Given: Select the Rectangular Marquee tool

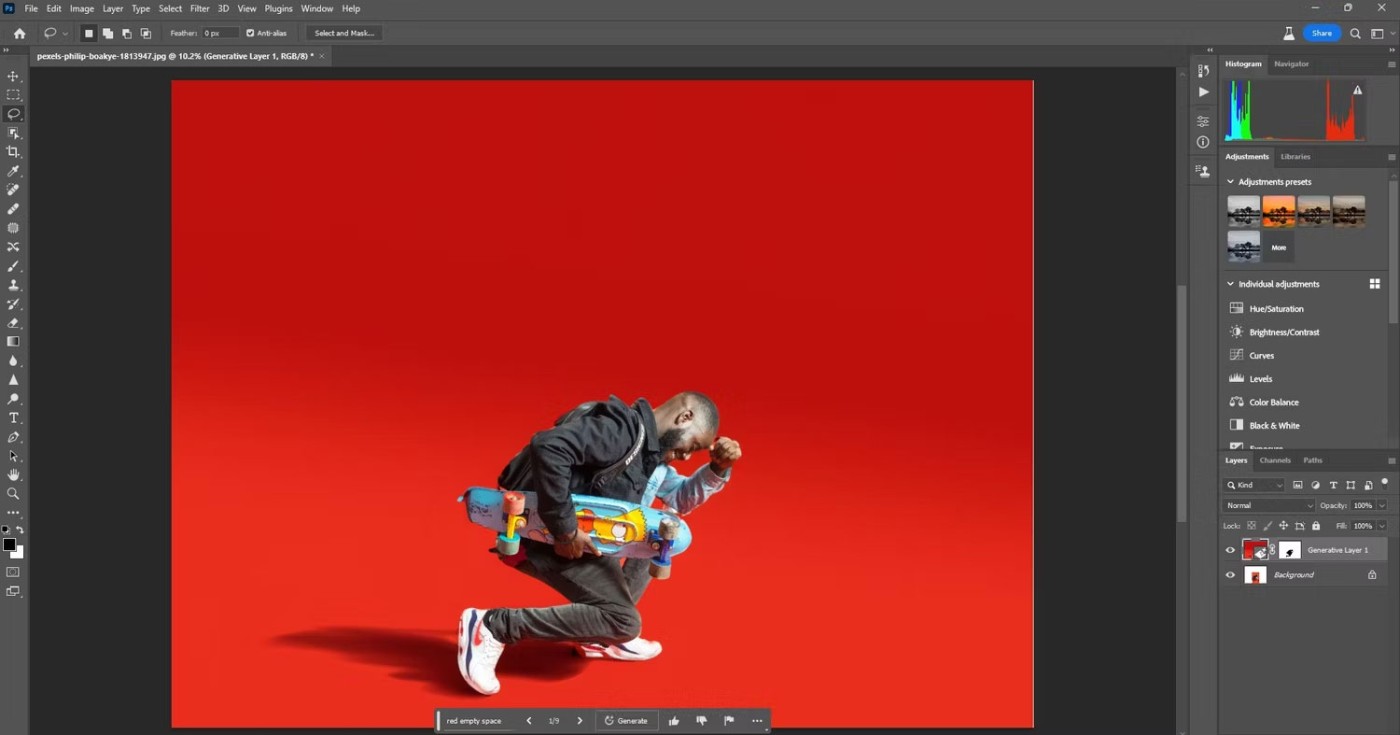Looking at the screenshot, I should coord(13,95).
